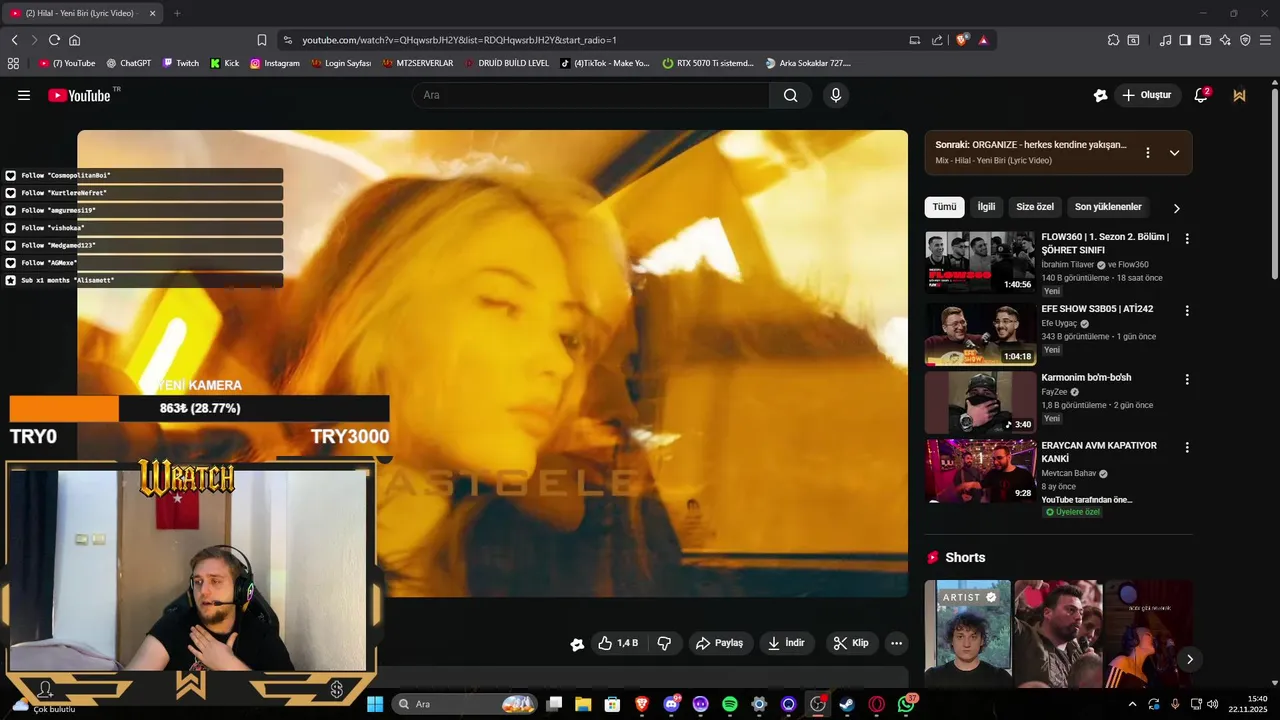Select the Size özel filter chip
This screenshot has height=720, width=1280.
click(x=1035, y=207)
